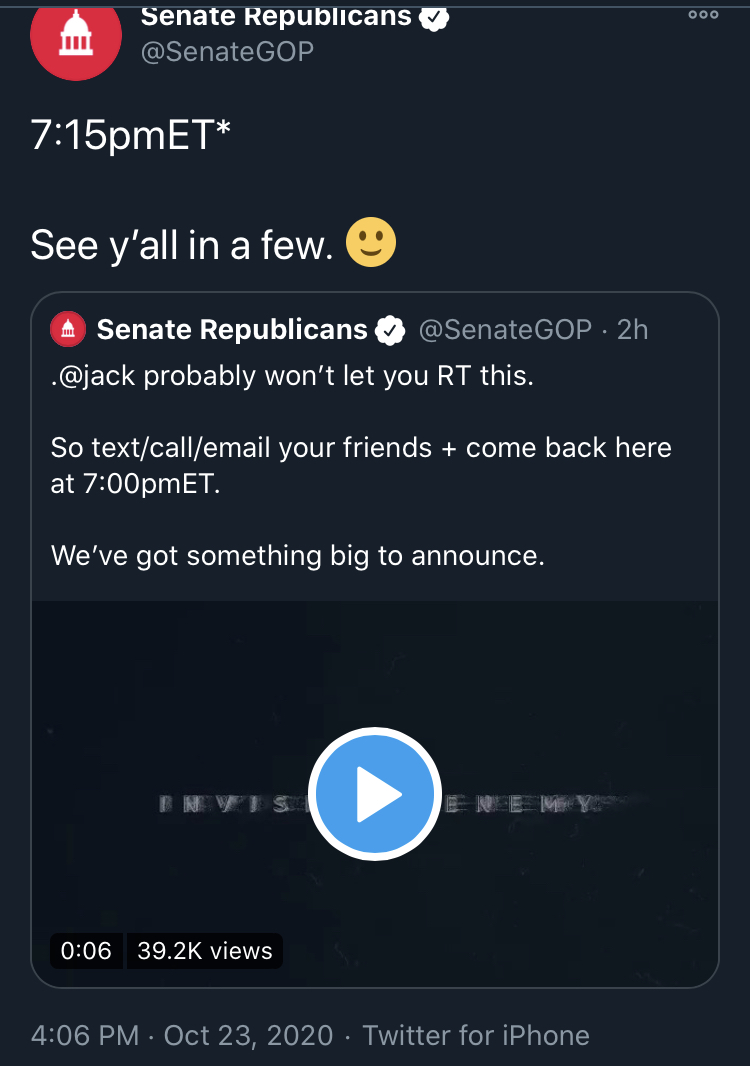Tap the verified badge beside the top Senate Republicans name
The image size is (750, 1066).
[434, 16]
